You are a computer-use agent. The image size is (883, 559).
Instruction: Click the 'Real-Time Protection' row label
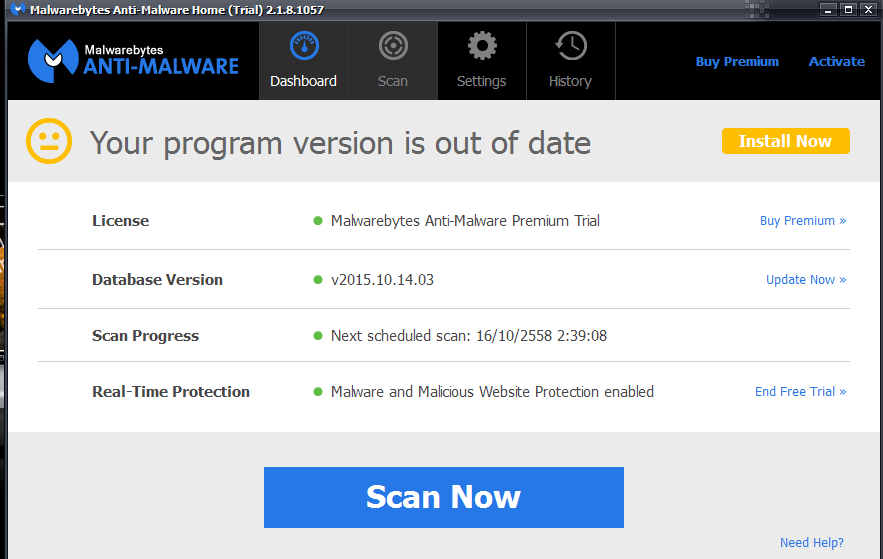[x=171, y=392]
